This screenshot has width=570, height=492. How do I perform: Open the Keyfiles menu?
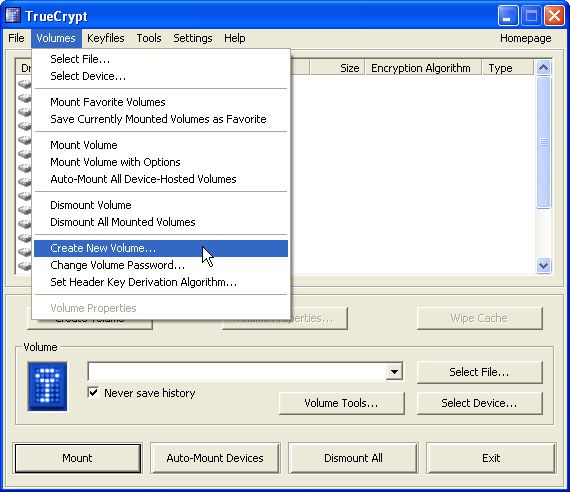106,38
